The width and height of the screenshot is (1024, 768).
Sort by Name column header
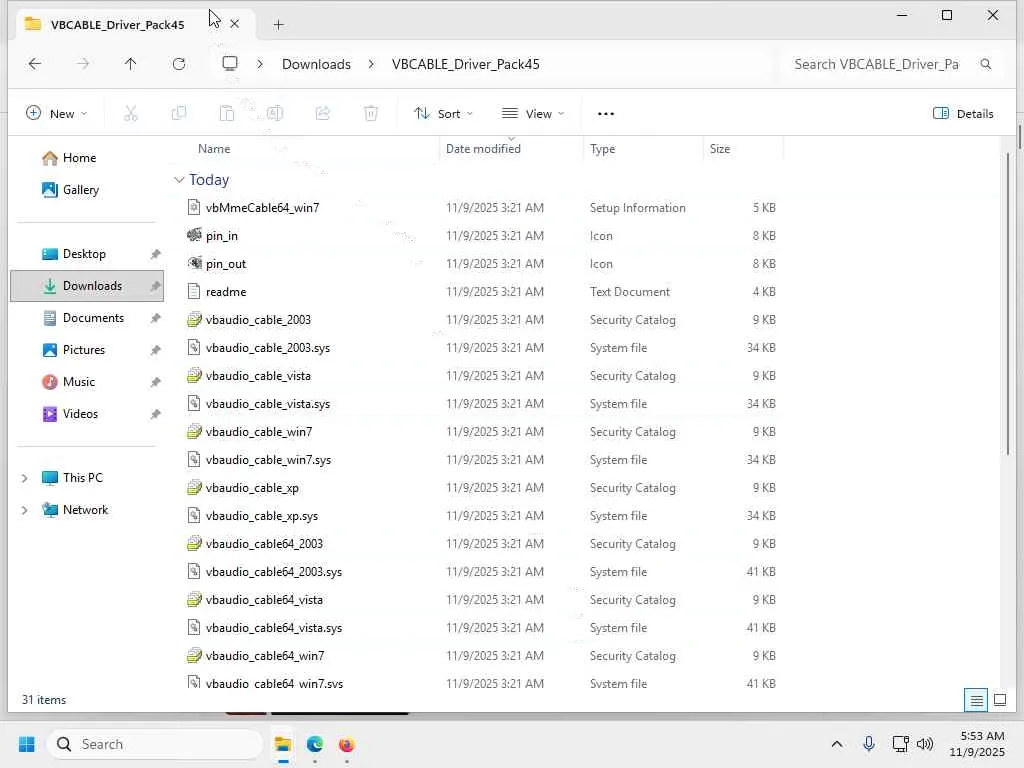click(214, 149)
